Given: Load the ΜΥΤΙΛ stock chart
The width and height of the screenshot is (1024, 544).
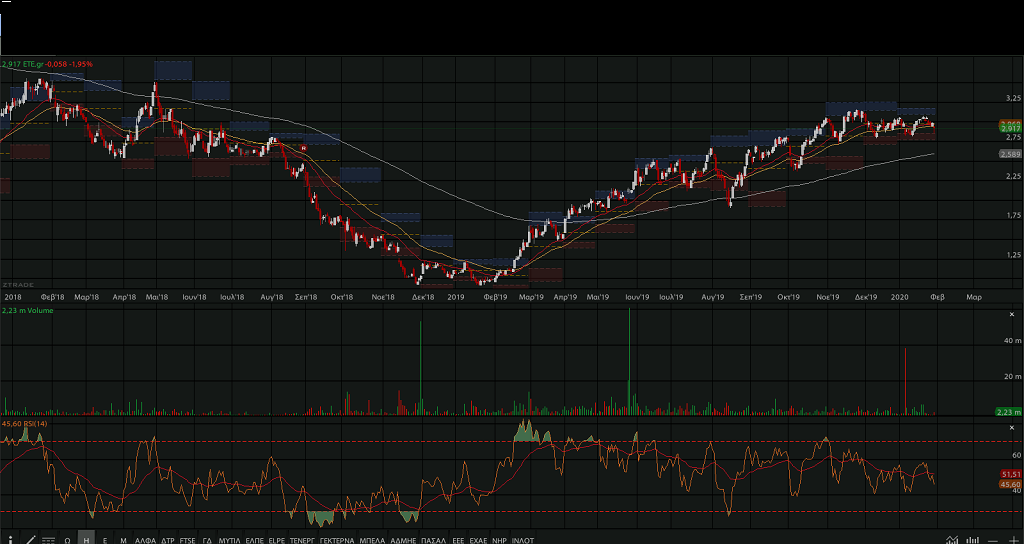Looking at the screenshot, I should [x=229, y=539].
